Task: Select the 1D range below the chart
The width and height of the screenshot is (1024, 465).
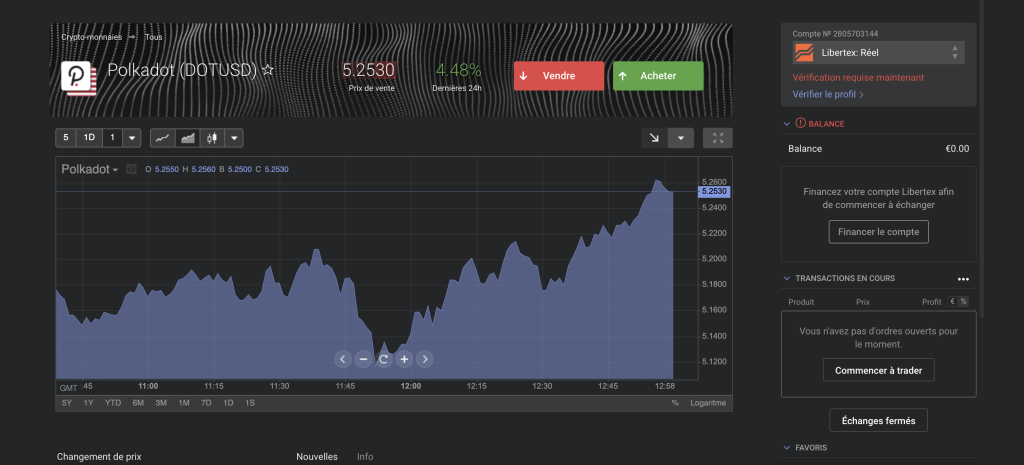Action: click(x=228, y=403)
